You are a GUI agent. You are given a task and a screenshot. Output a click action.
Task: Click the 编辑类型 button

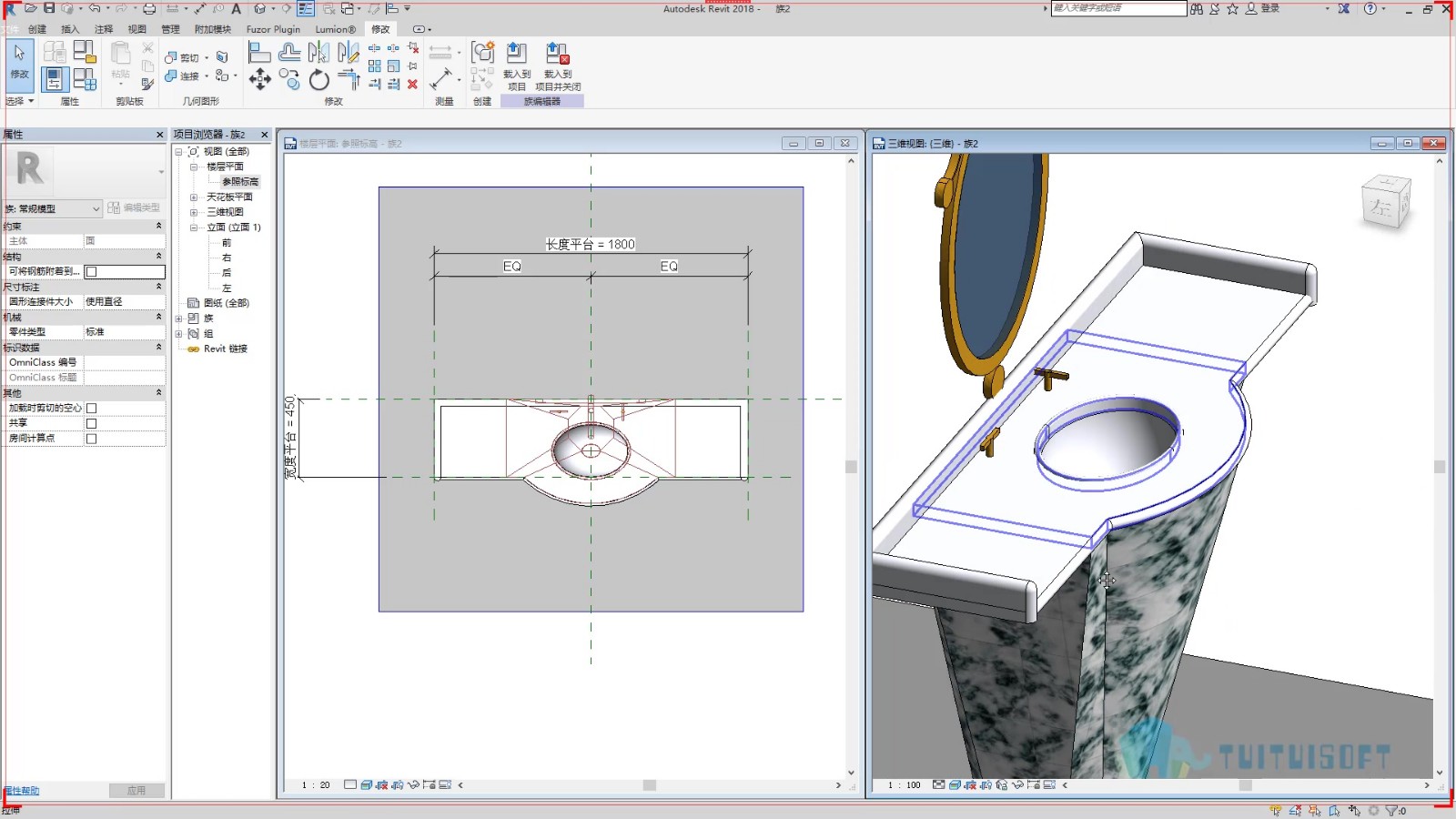[x=134, y=208]
